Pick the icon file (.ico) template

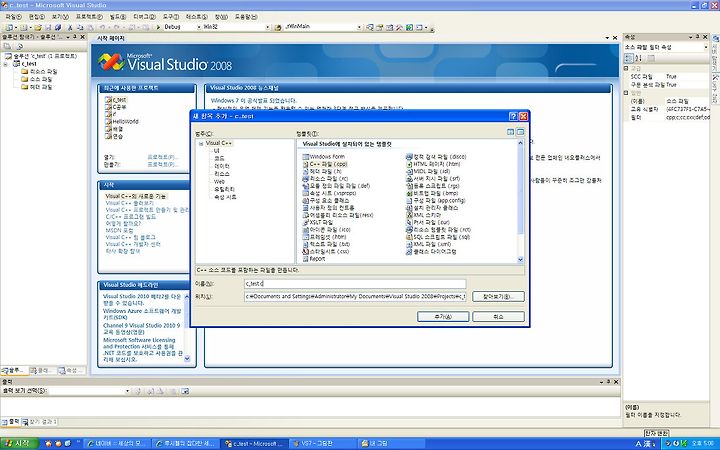tap(326, 230)
